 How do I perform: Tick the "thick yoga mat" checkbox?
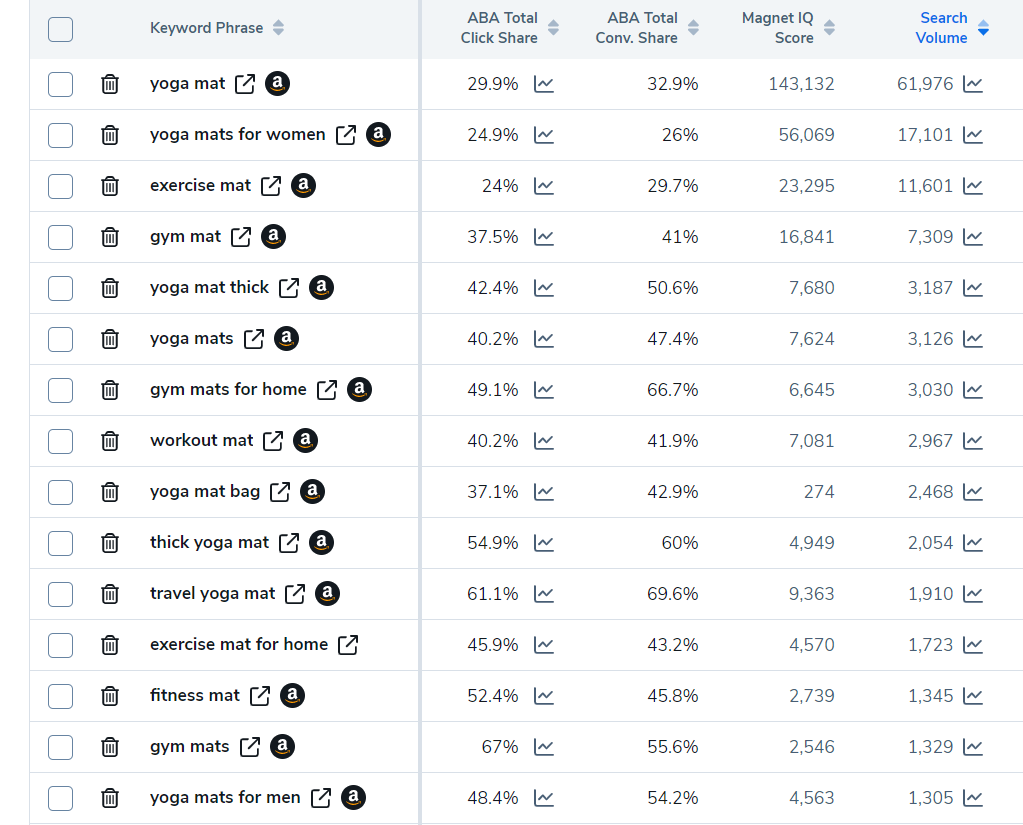coord(61,543)
